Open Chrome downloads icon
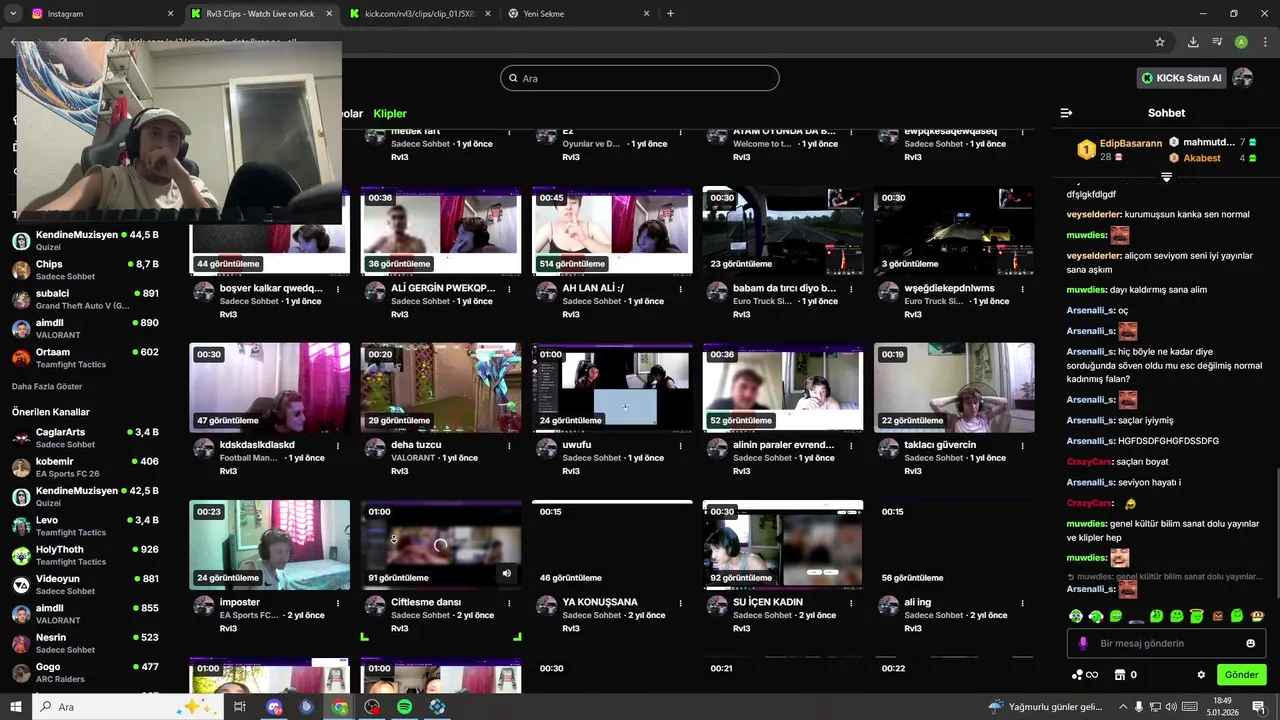 (1193, 42)
